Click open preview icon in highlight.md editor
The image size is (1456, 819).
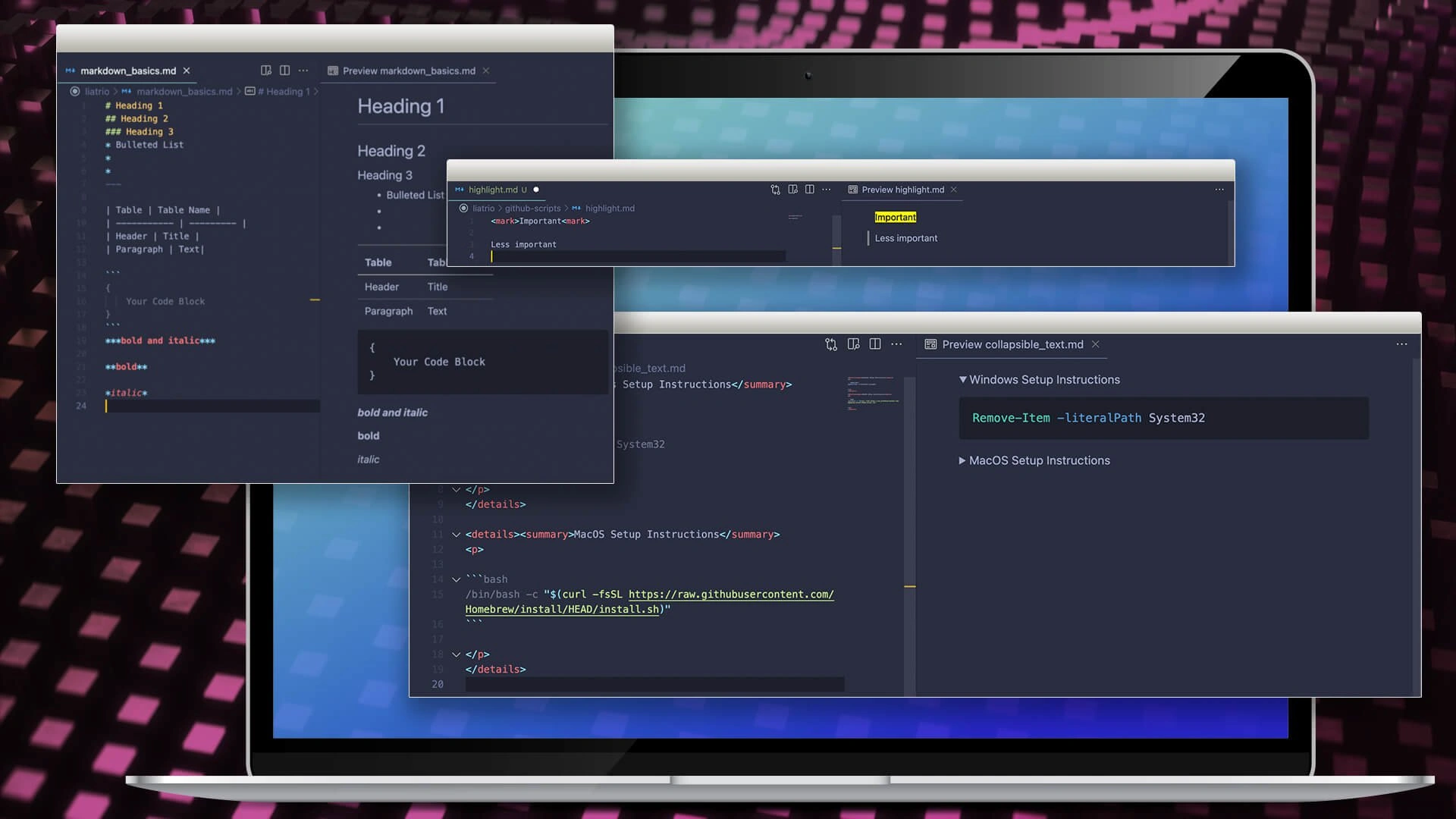792,190
